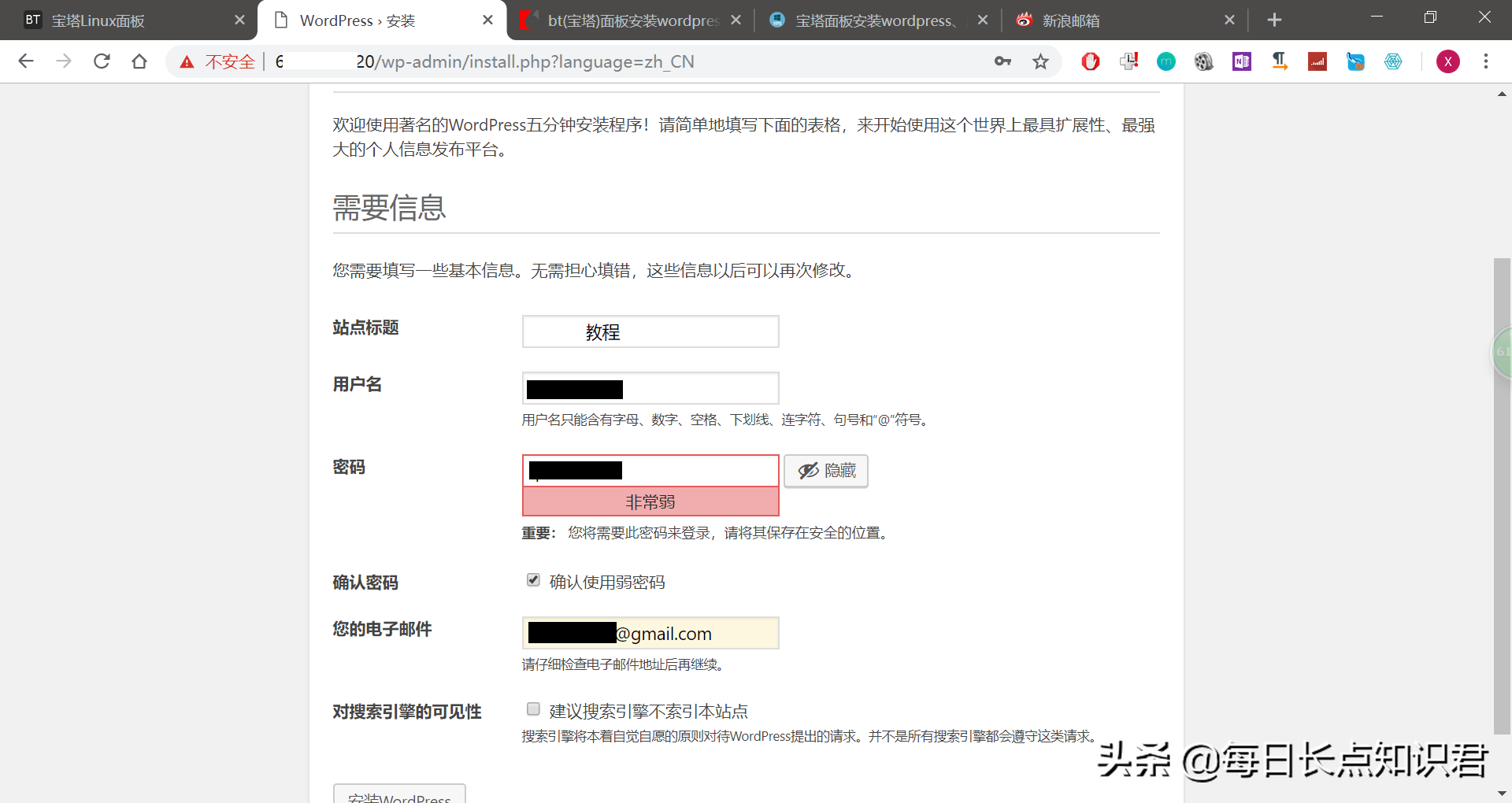
Task: Open the Chrome three-dot menu
Action: [1486, 61]
